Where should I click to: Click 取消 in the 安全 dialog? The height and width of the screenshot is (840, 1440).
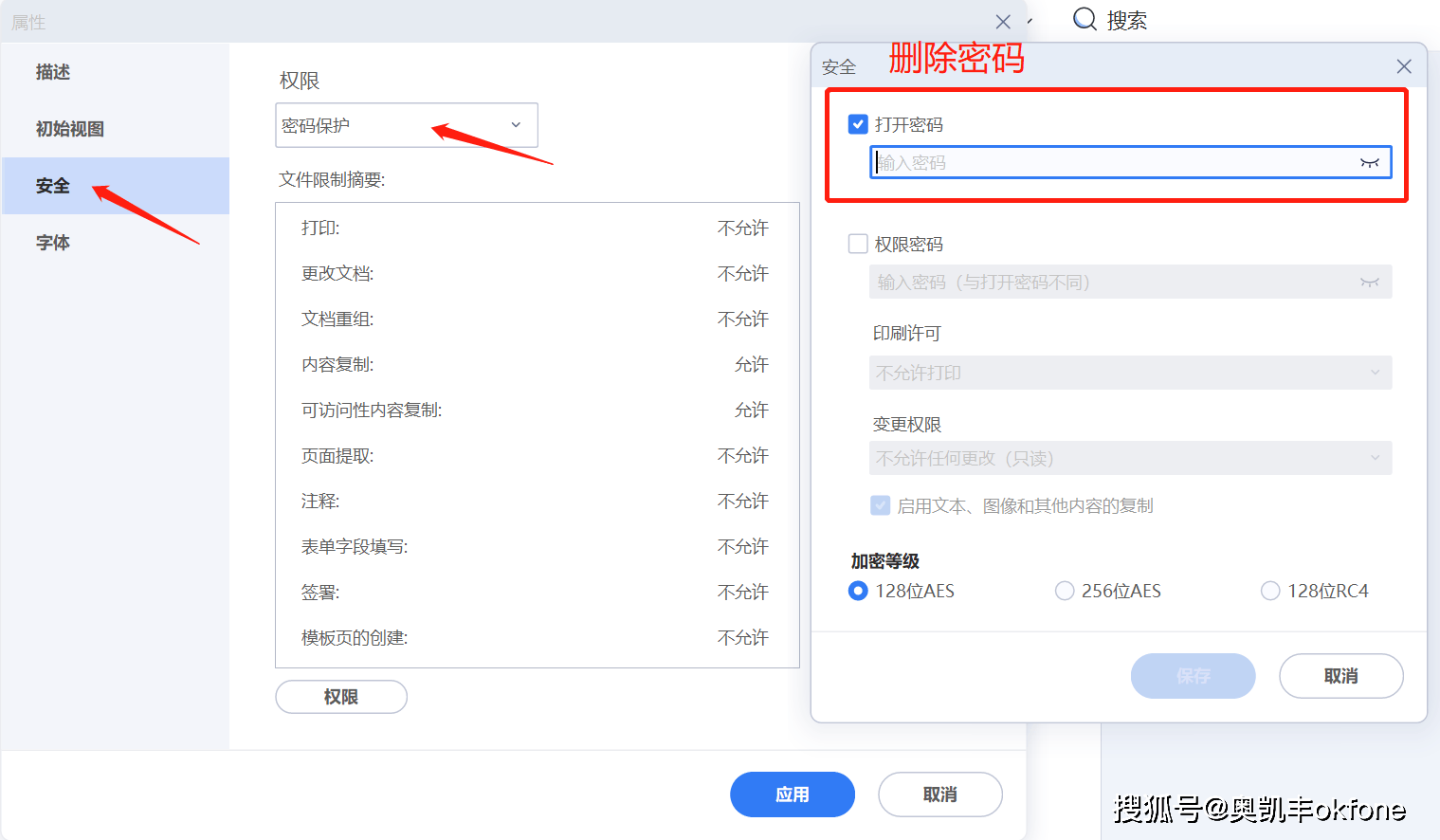click(1341, 676)
